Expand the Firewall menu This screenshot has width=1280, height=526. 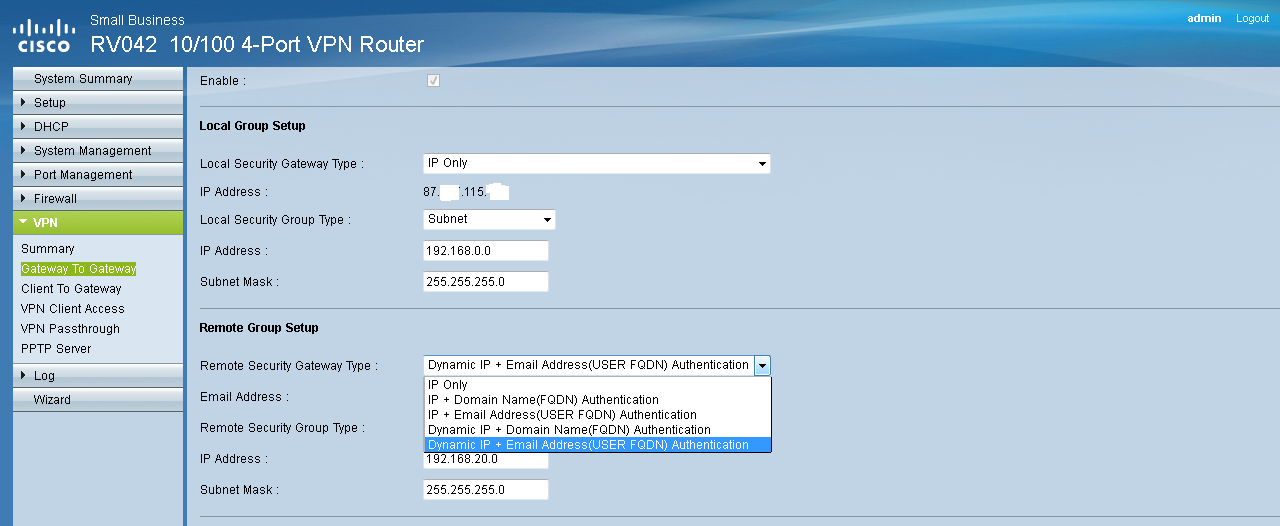click(98, 199)
